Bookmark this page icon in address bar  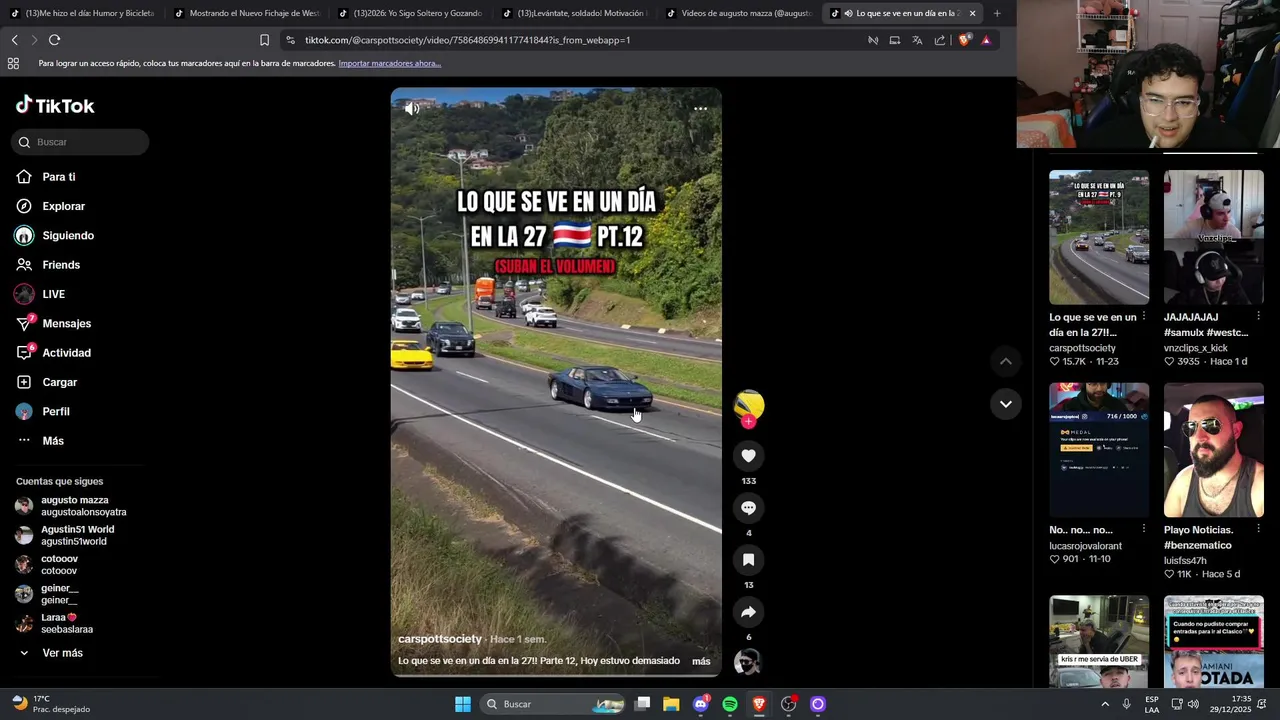pos(264,40)
